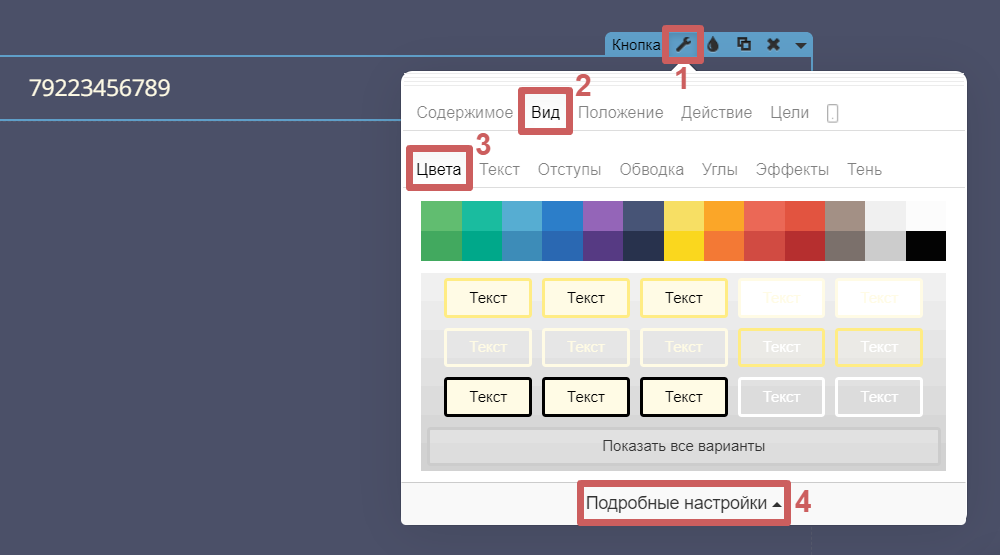This screenshot has width=1000, height=555.
Task: Collapse Подробные настройки section
Action: click(684, 503)
